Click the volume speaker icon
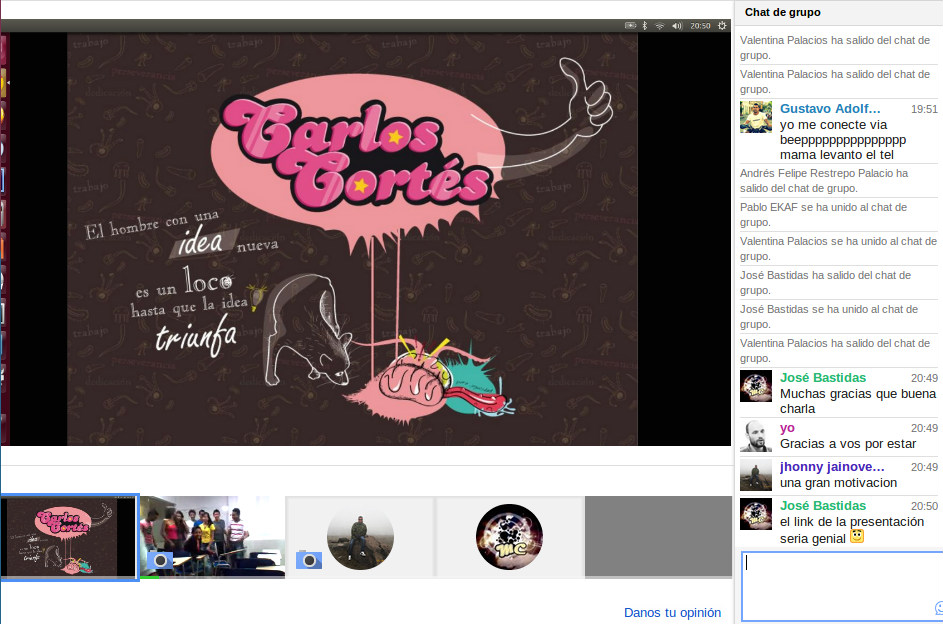Viewport: 943px width, 624px height. (x=677, y=26)
